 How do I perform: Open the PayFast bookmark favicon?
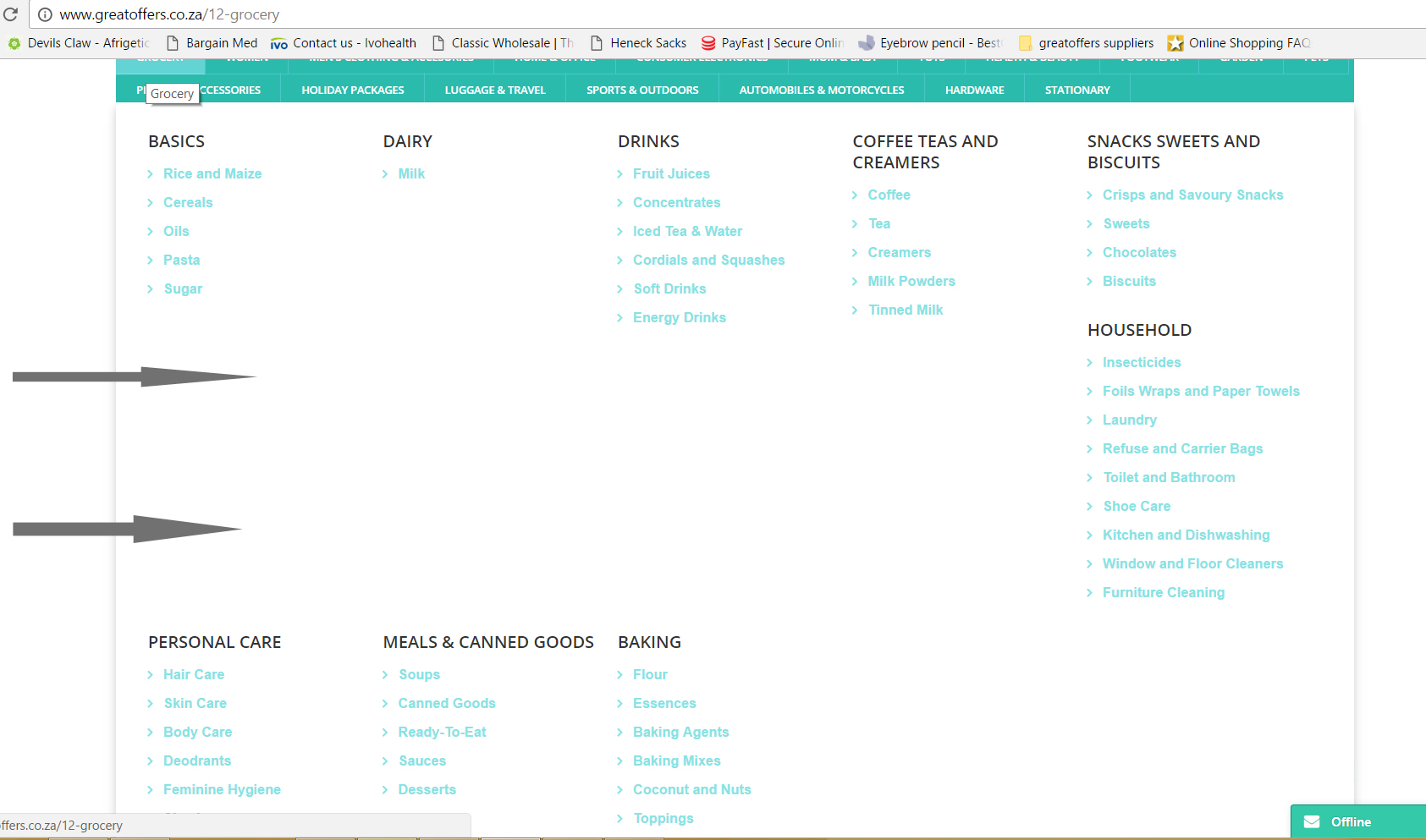tap(707, 43)
